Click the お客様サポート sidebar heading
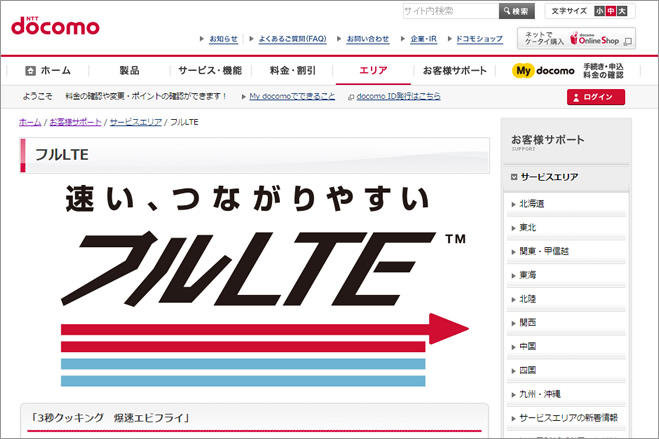This screenshot has height=439, width=659. (548, 140)
